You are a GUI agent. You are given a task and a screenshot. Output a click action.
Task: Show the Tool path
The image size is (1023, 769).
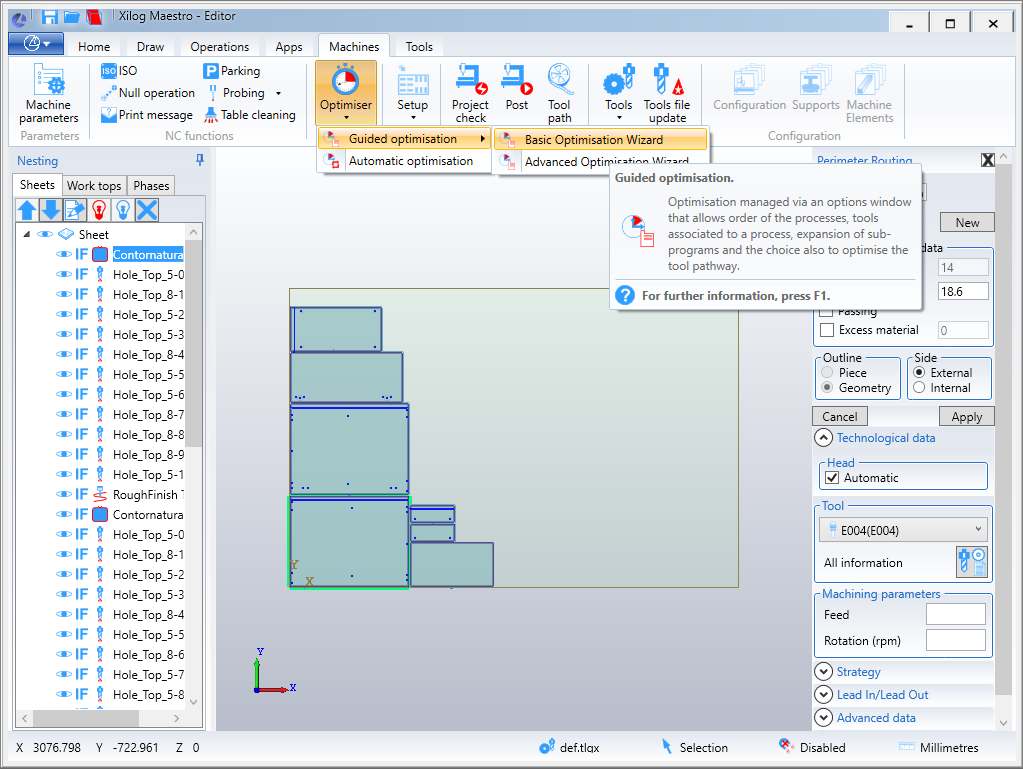559,93
